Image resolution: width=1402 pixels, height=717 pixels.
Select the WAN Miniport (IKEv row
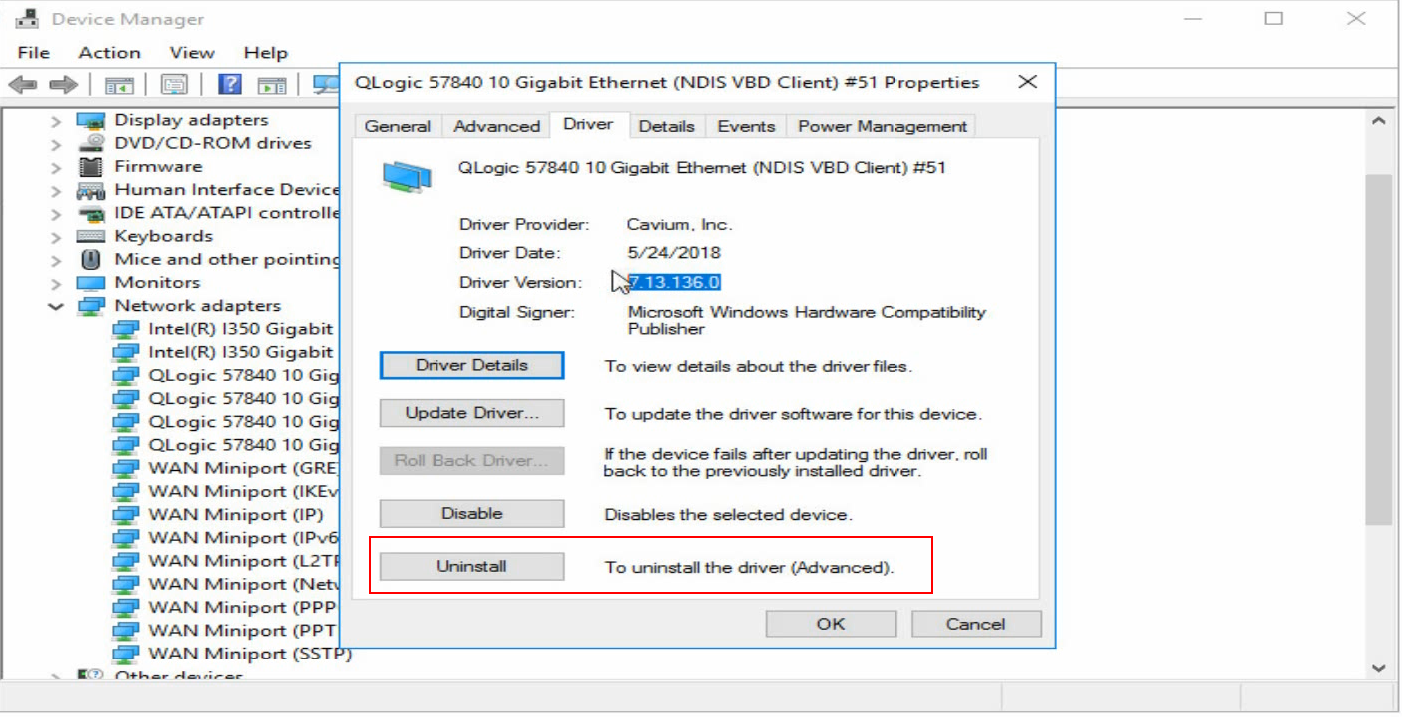pos(226,491)
